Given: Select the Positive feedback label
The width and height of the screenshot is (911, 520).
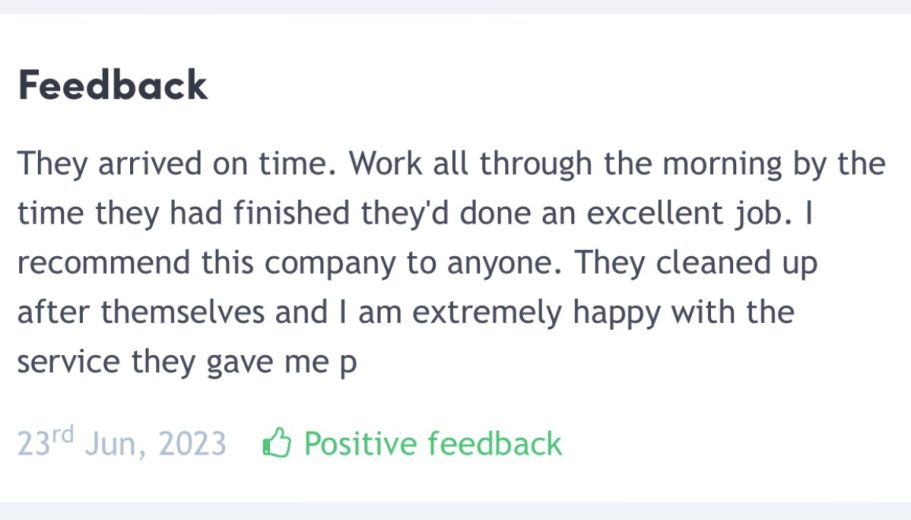Looking at the screenshot, I should (x=433, y=444).
